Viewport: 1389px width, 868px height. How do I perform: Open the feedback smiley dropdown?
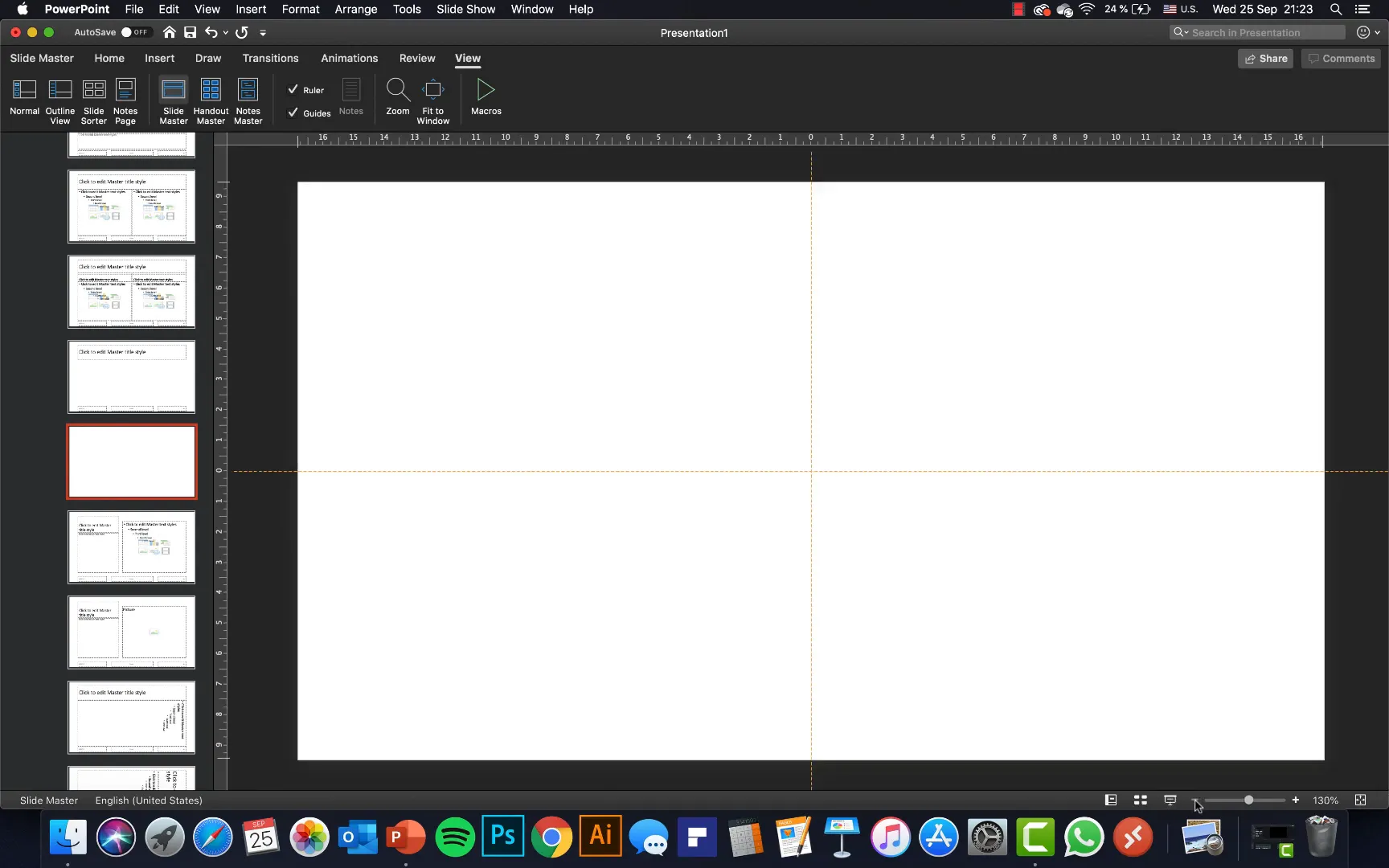[x=1368, y=32]
